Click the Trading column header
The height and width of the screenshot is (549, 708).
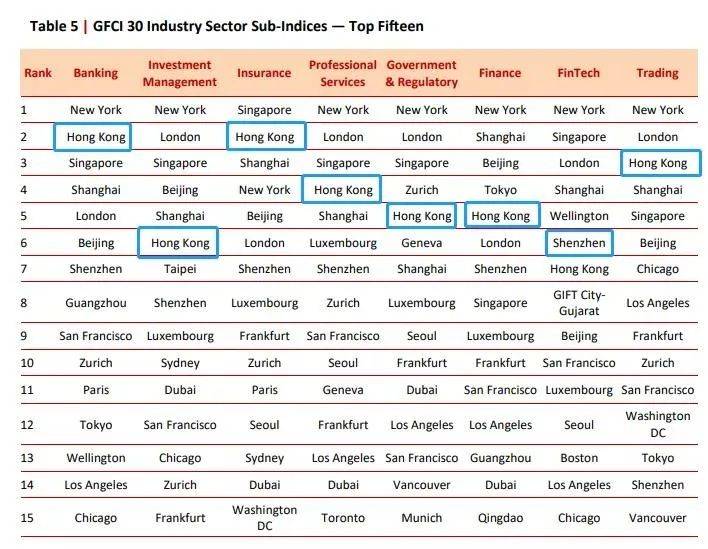pyautogui.click(x=657, y=73)
